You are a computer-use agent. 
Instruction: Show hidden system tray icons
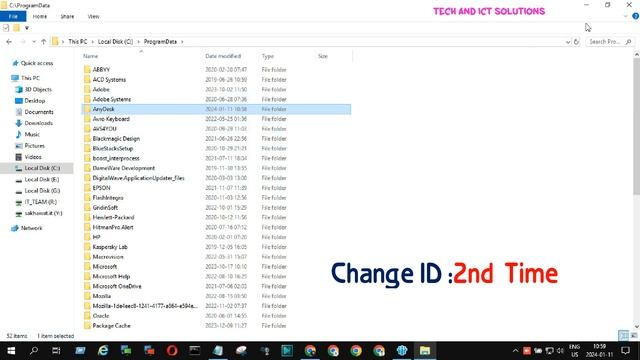click(x=516, y=351)
